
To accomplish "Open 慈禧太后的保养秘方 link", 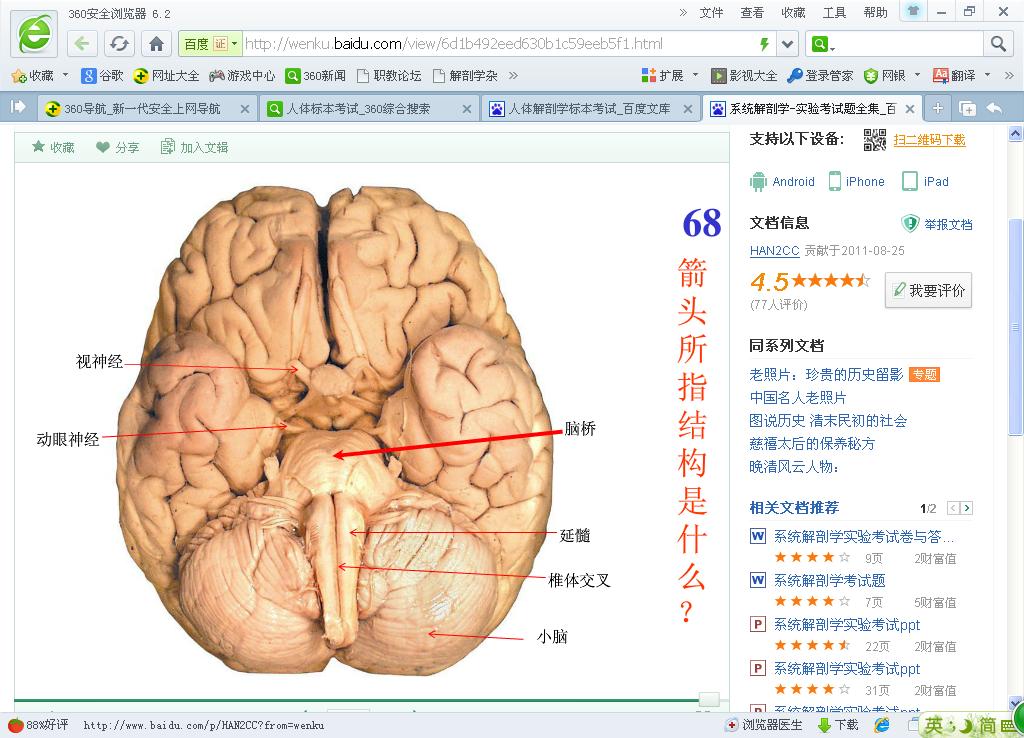I will [812, 443].
